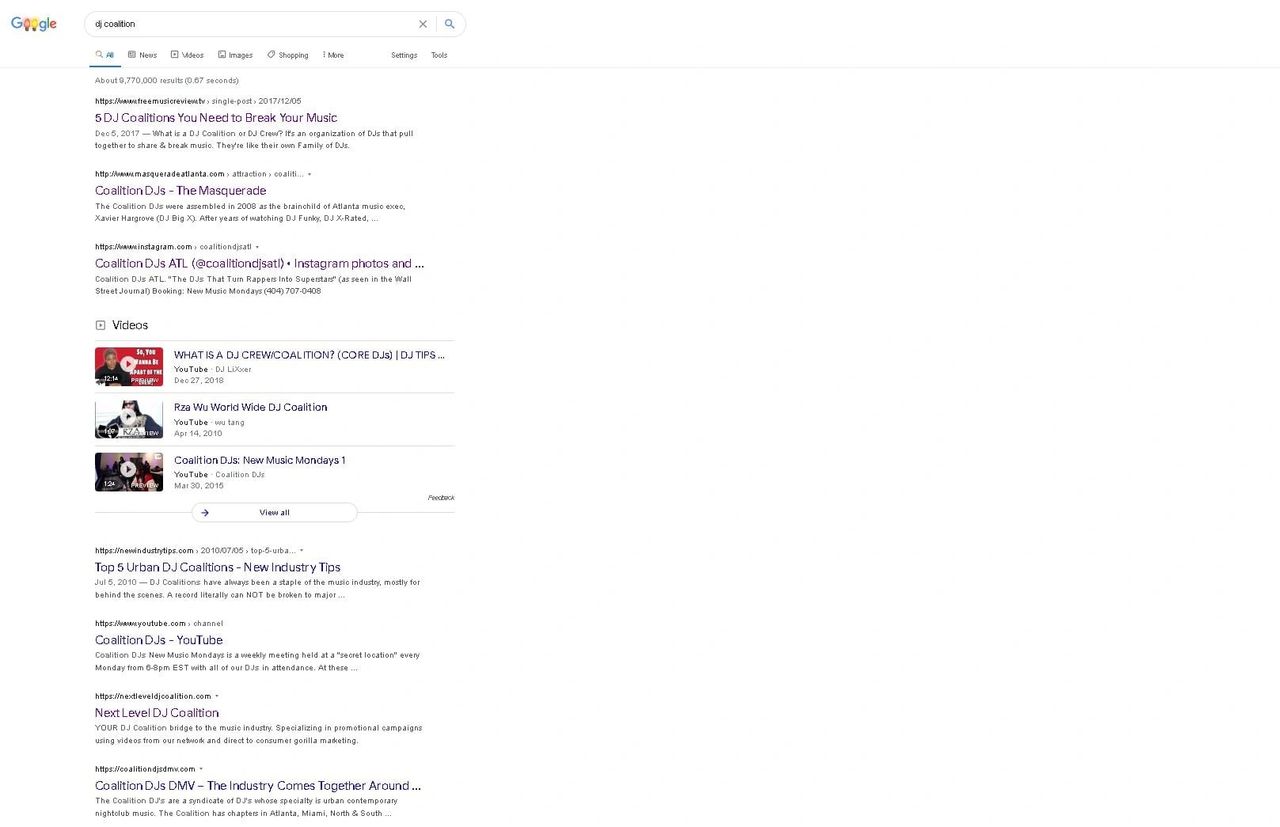Image resolution: width=1280 pixels, height=827 pixels.
Task: Click the "Mar 30, 2015" video date
Action: click(x=199, y=486)
